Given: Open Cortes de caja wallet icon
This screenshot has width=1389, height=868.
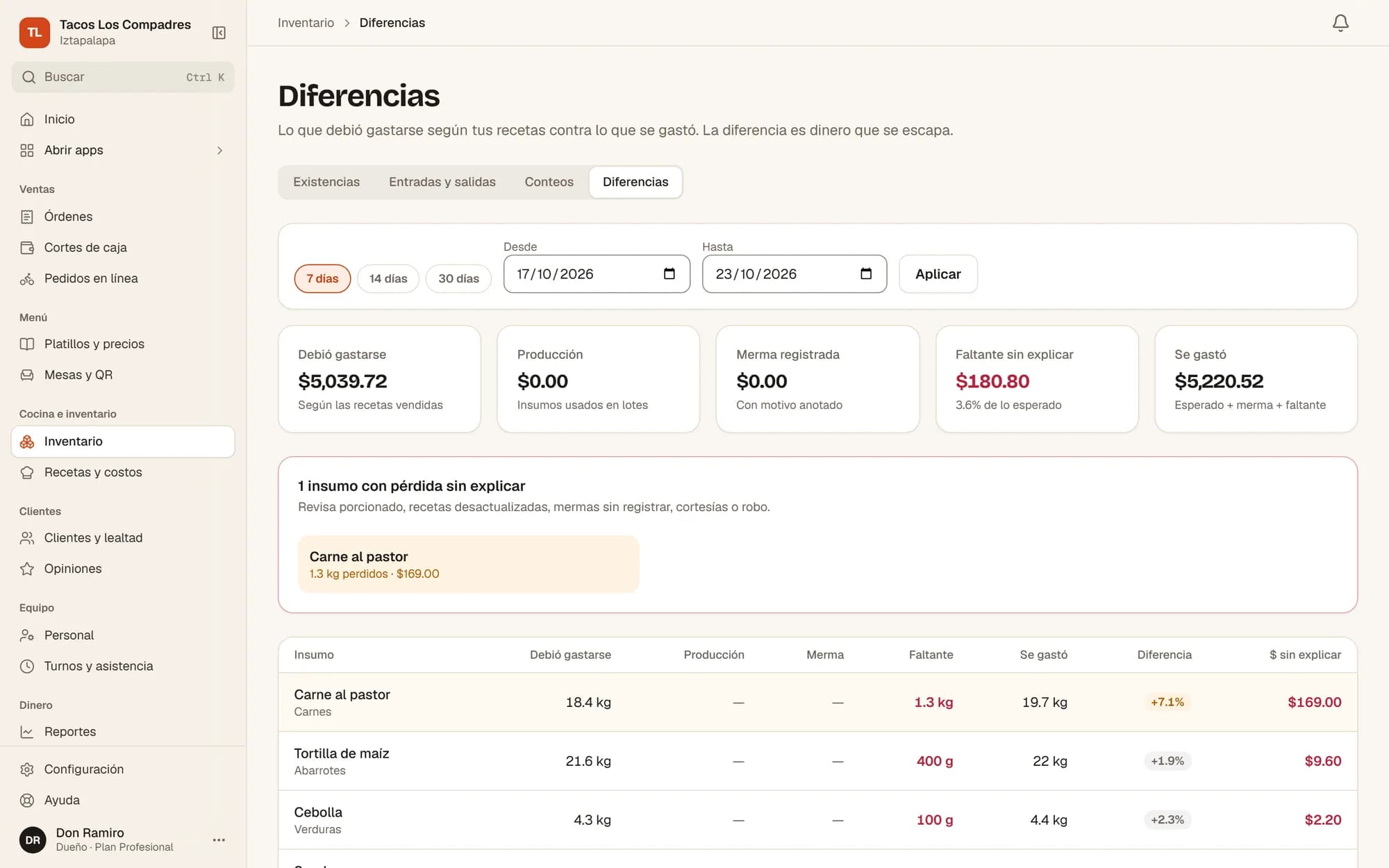Looking at the screenshot, I should (x=27, y=248).
